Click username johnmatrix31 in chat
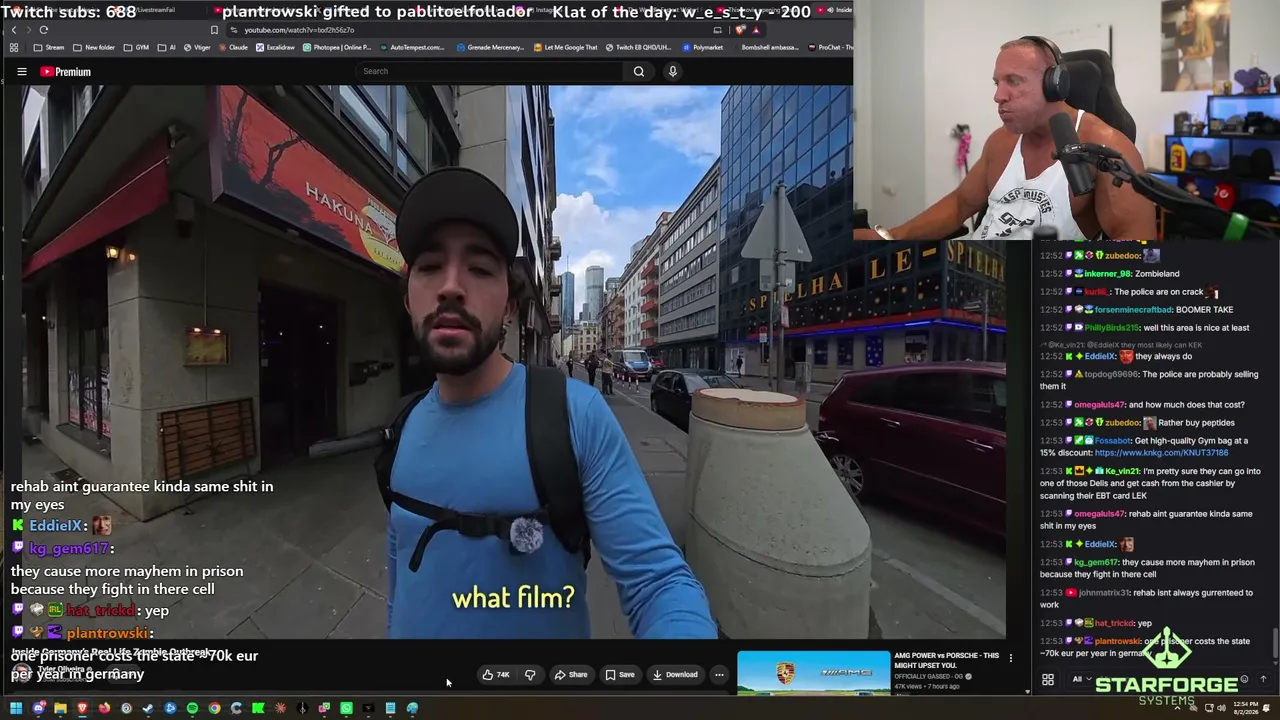The height and width of the screenshot is (720, 1280). [x=1103, y=593]
